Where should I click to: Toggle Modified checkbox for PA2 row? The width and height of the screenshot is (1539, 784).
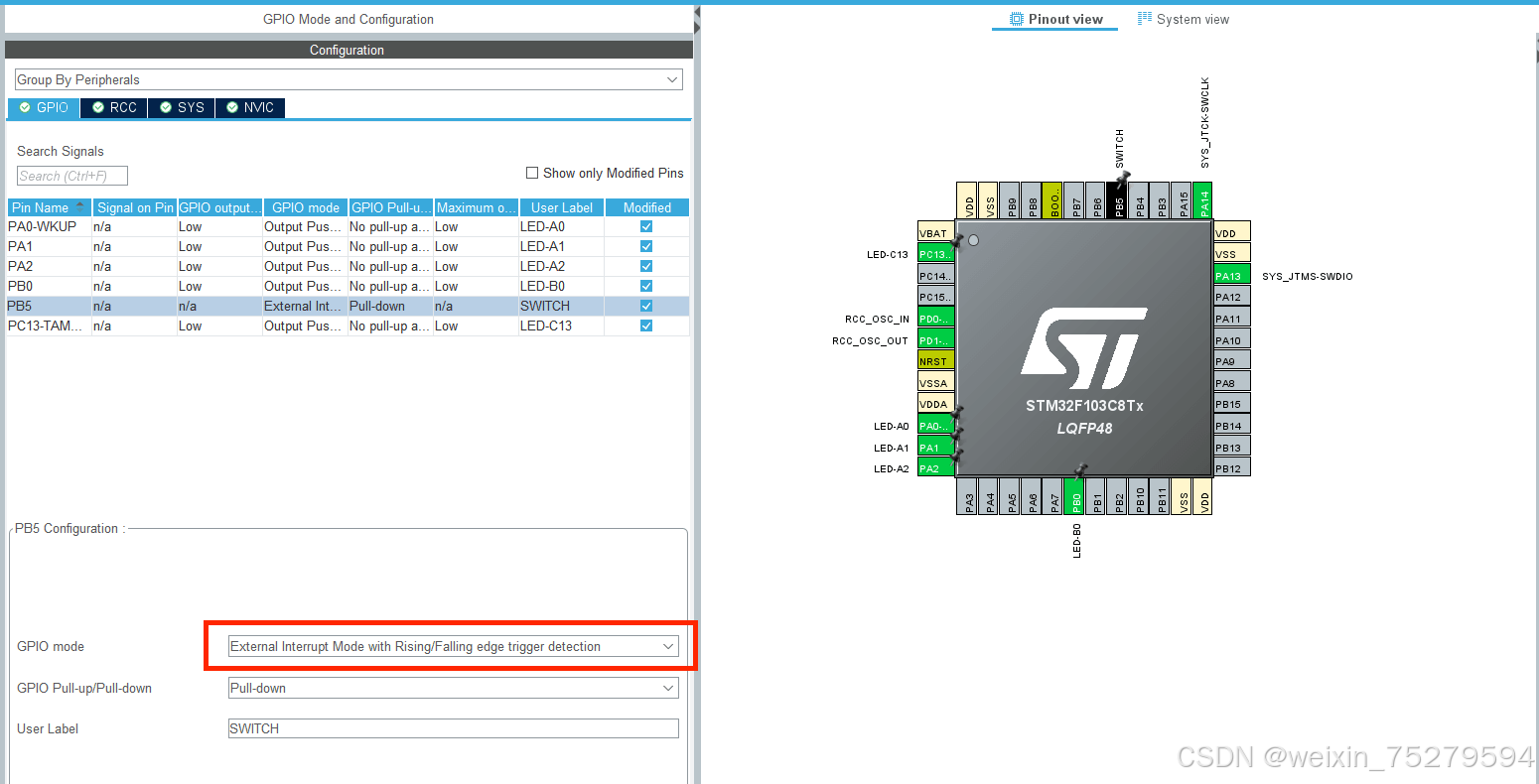(646, 266)
